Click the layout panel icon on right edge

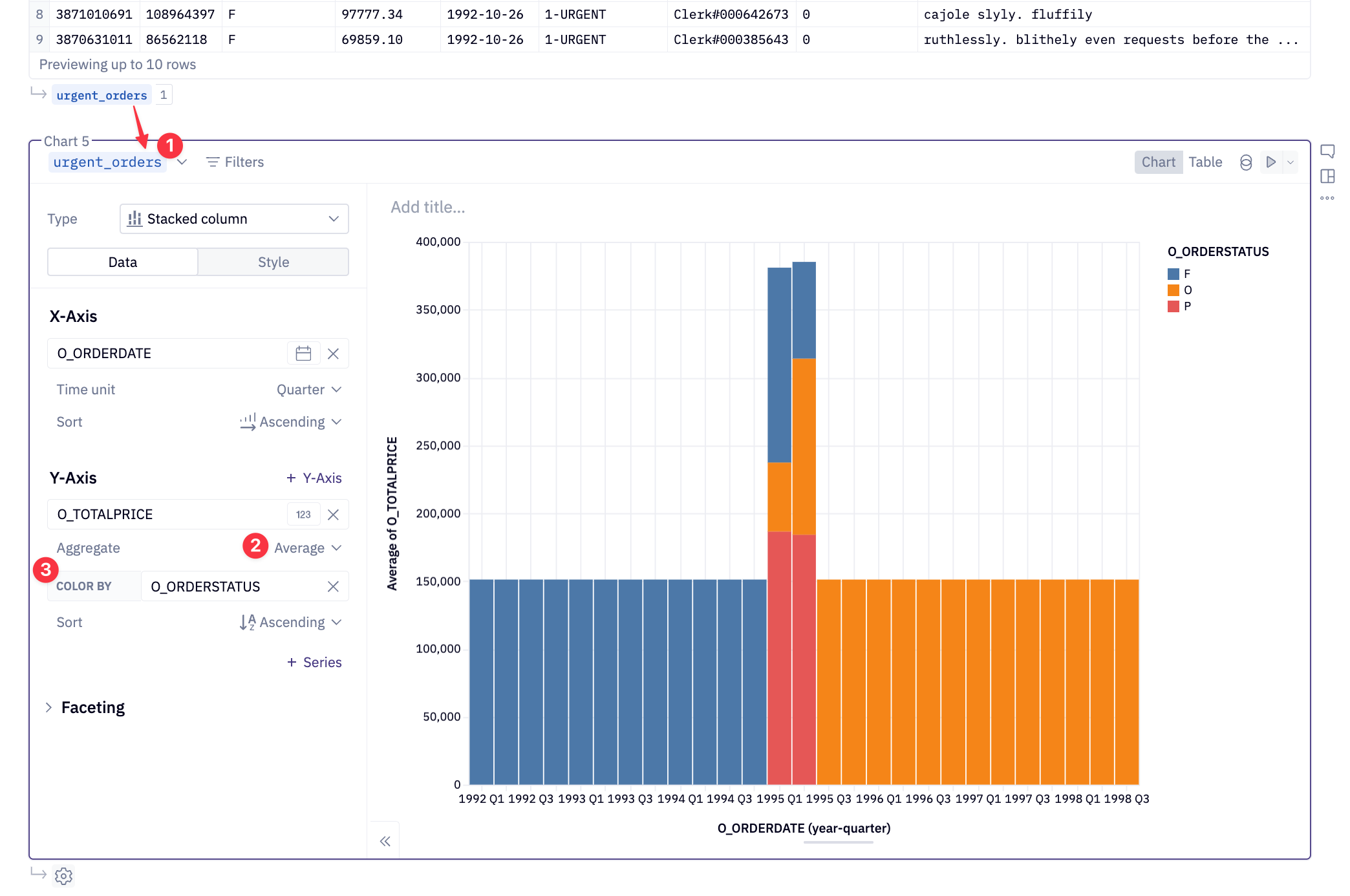click(1327, 176)
